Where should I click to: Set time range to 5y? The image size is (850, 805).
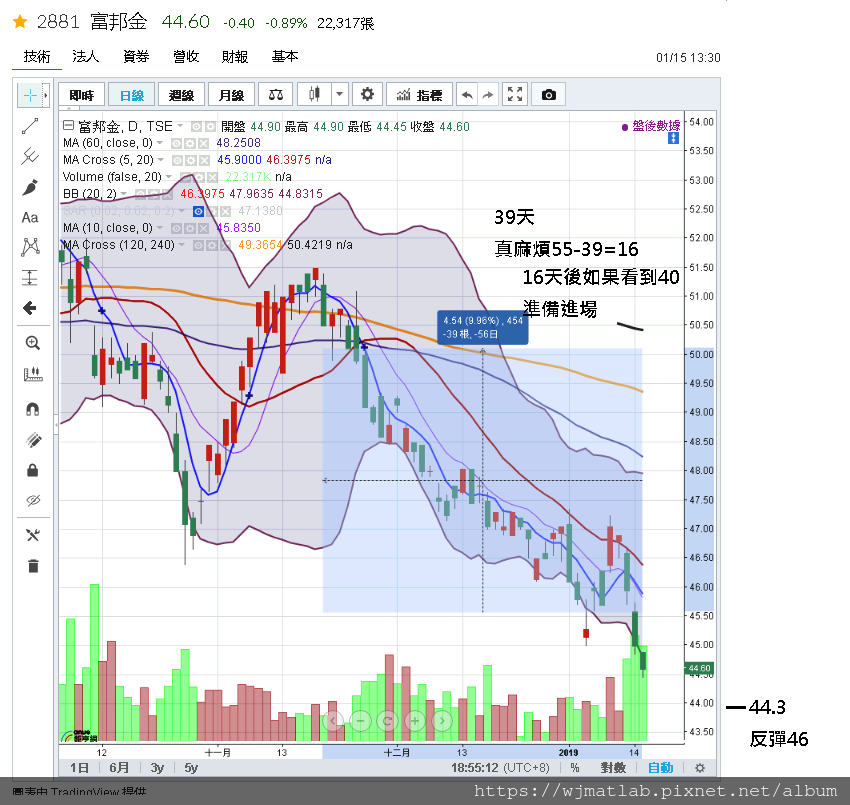[191, 768]
